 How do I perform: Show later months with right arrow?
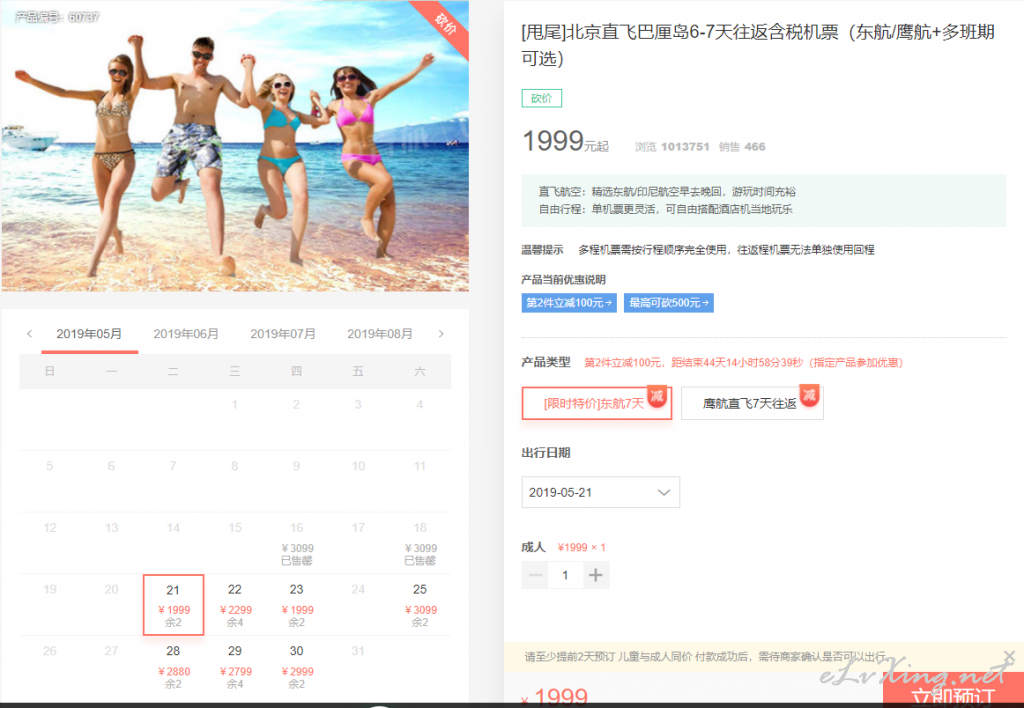441,334
